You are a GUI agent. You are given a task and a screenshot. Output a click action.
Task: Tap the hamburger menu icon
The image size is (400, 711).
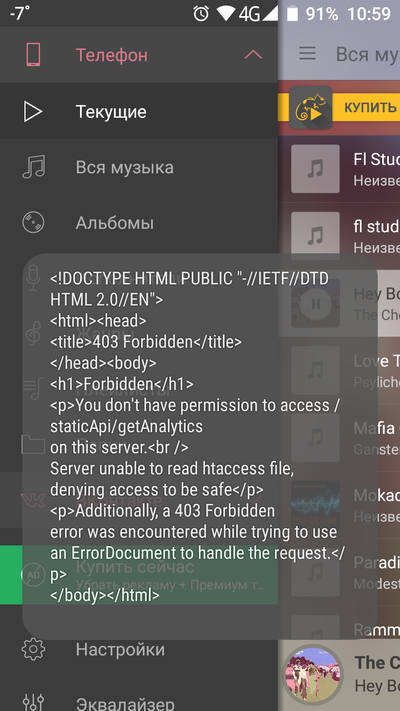307,54
